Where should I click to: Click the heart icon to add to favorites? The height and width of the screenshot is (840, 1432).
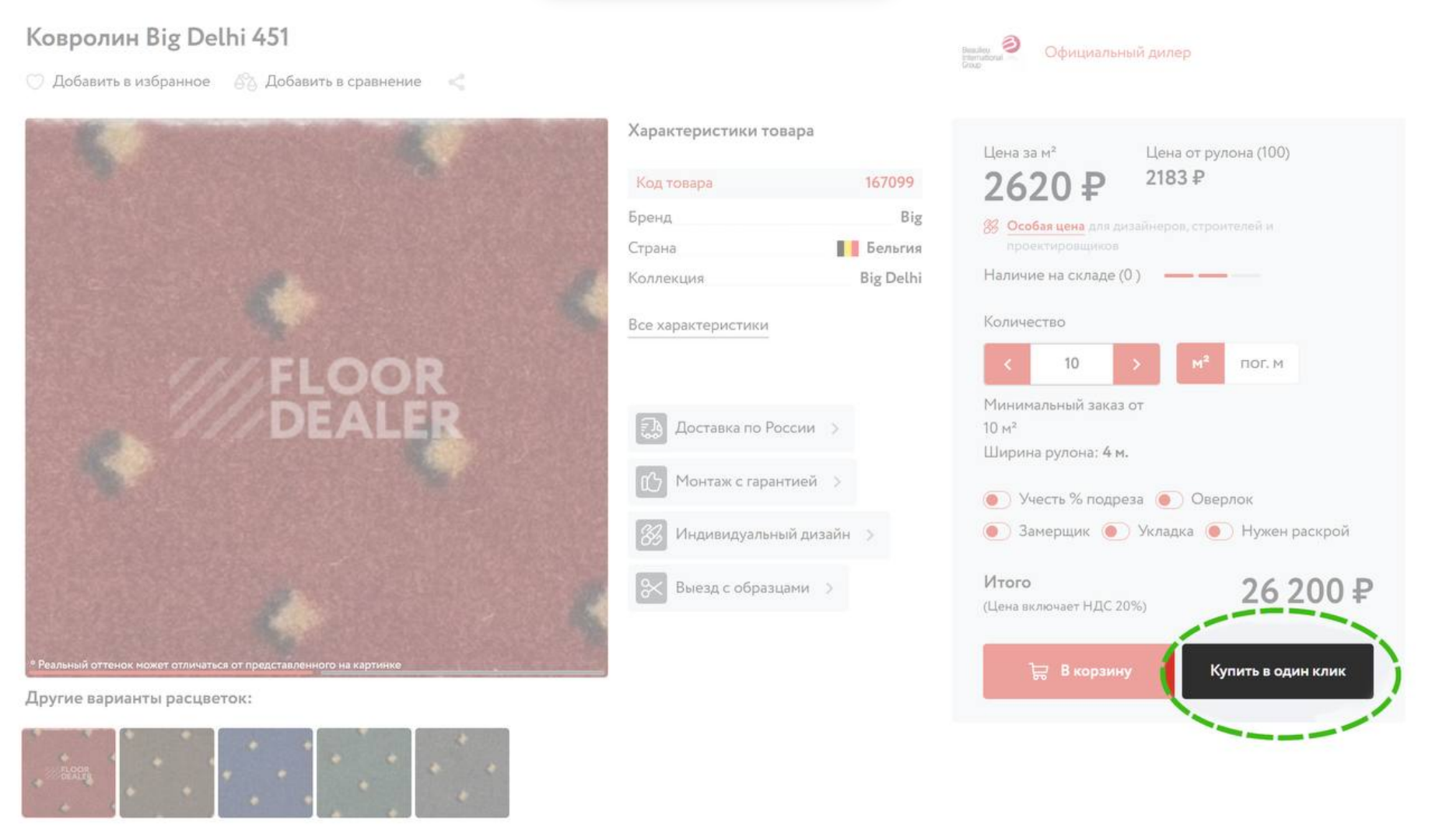(35, 82)
